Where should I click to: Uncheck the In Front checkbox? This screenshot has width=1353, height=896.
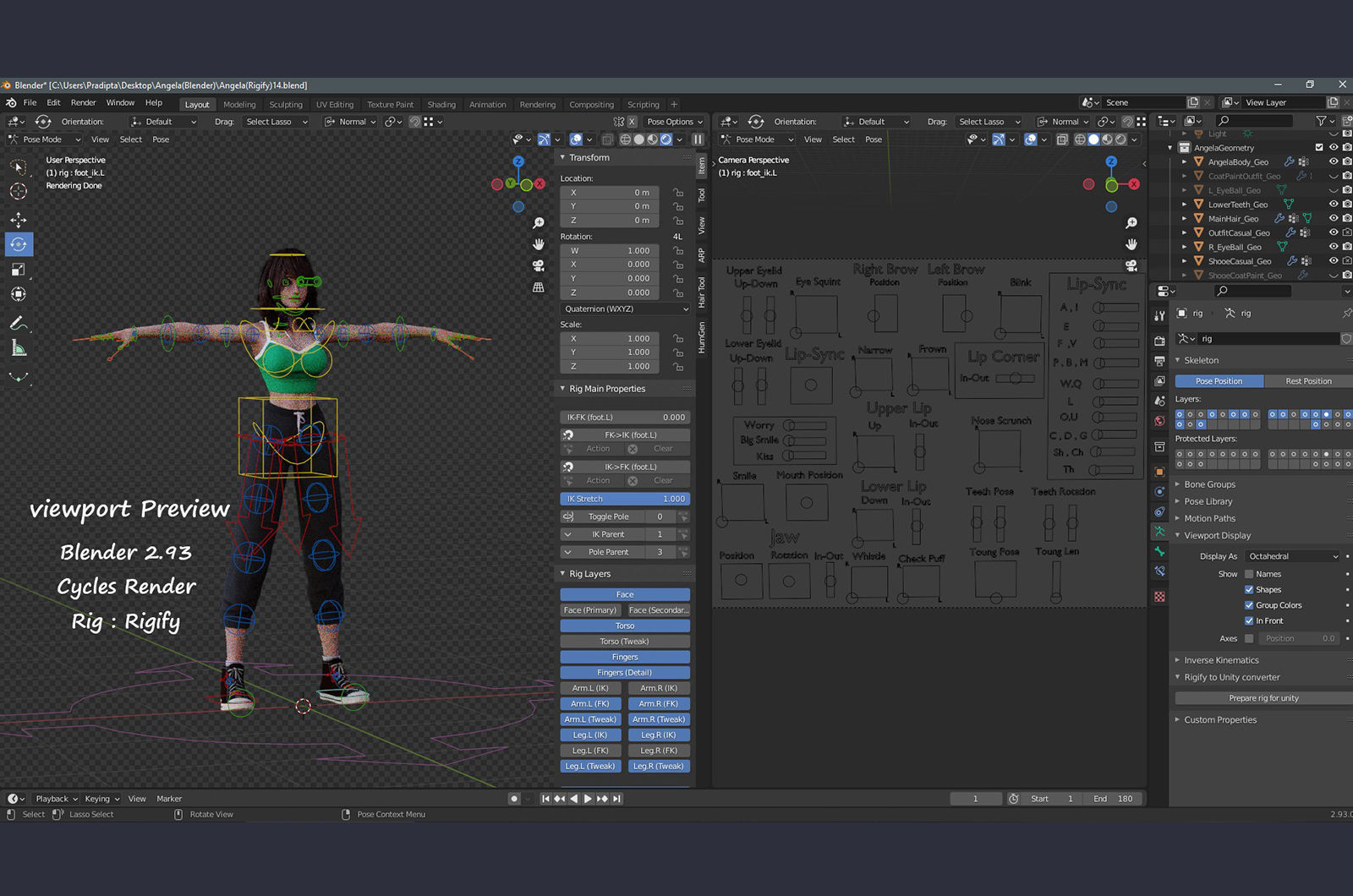1249,620
